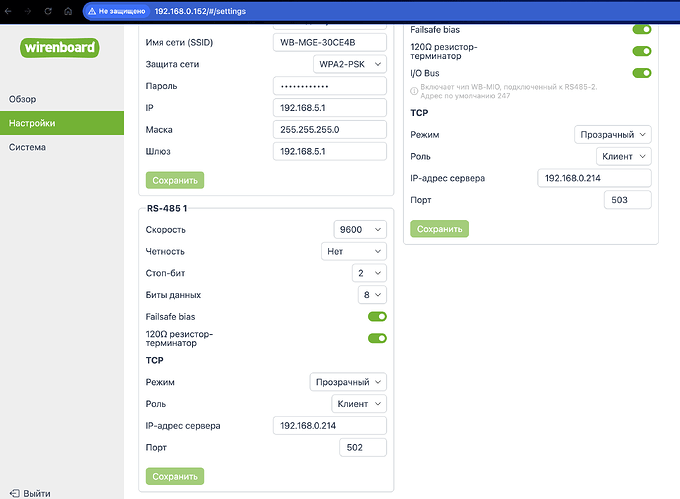The width and height of the screenshot is (680, 499).
Task: Click Сохранить below port 503
Action: [x=439, y=229]
